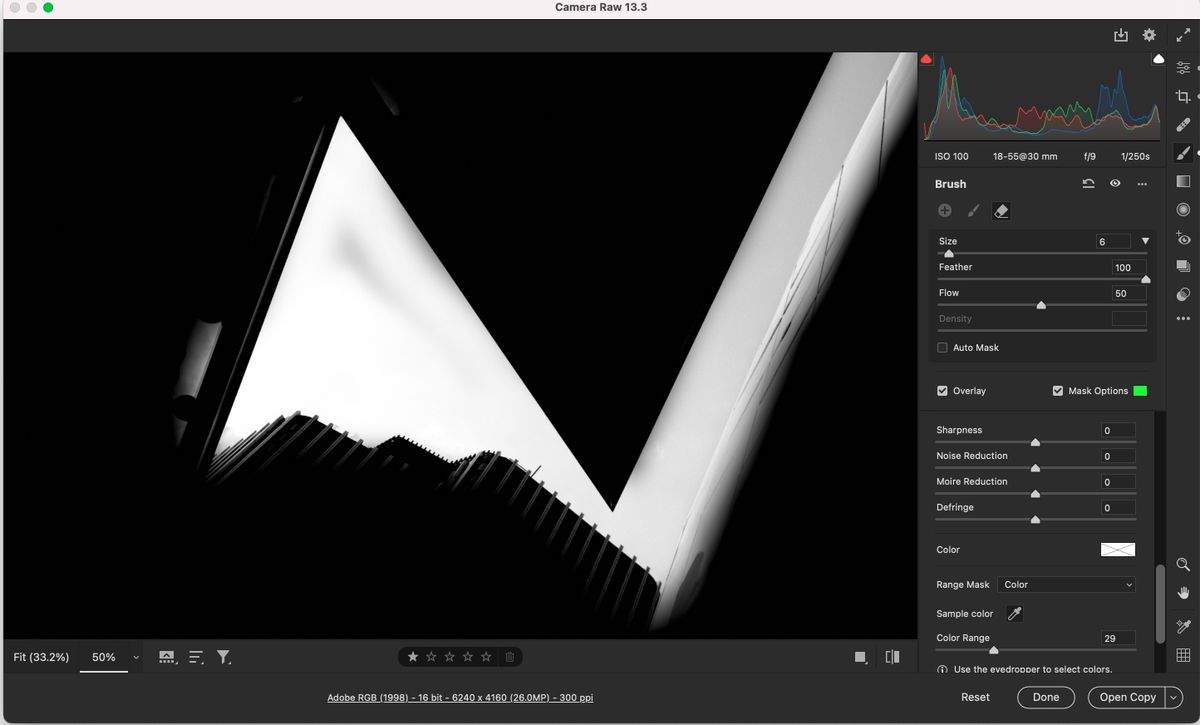Open the Adobe RGB workflow options link
Screen dimensions: 1200x725
click(x=461, y=697)
